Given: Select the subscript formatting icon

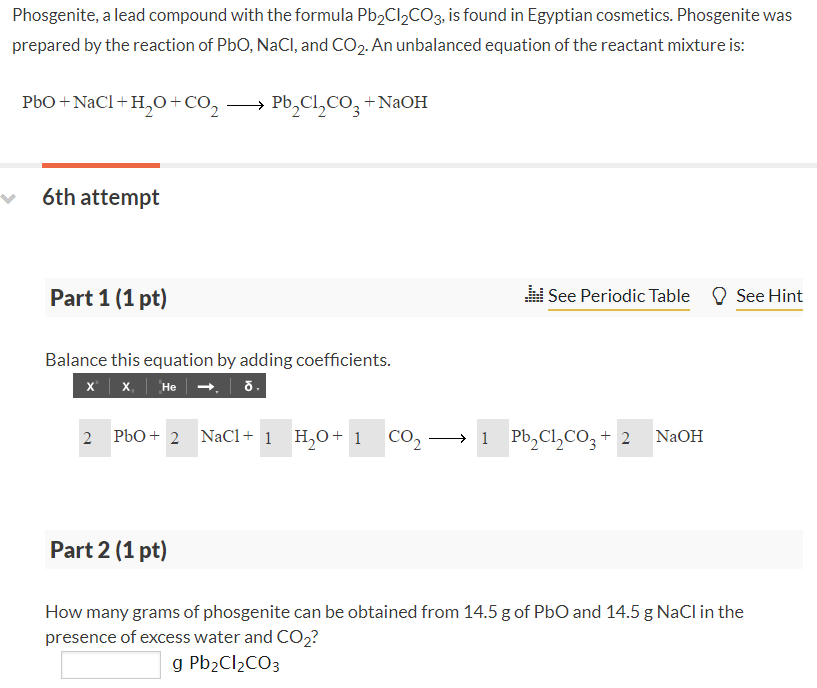Looking at the screenshot, I should click(x=126, y=386).
